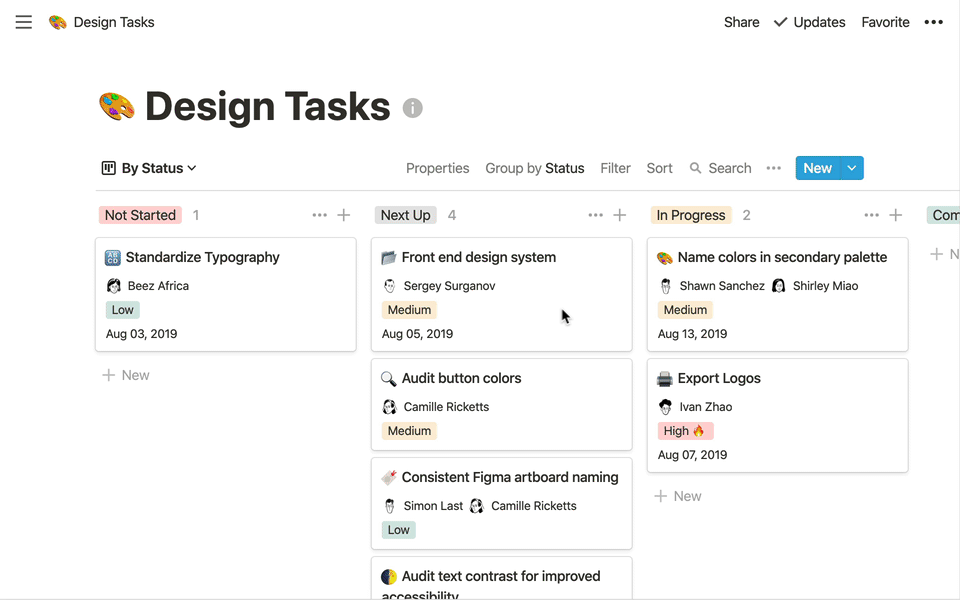The height and width of the screenshot is (600, 960).
Task: Open the hamburger sidebar menu
Action: pyautogui.click(x=24, y=22)
